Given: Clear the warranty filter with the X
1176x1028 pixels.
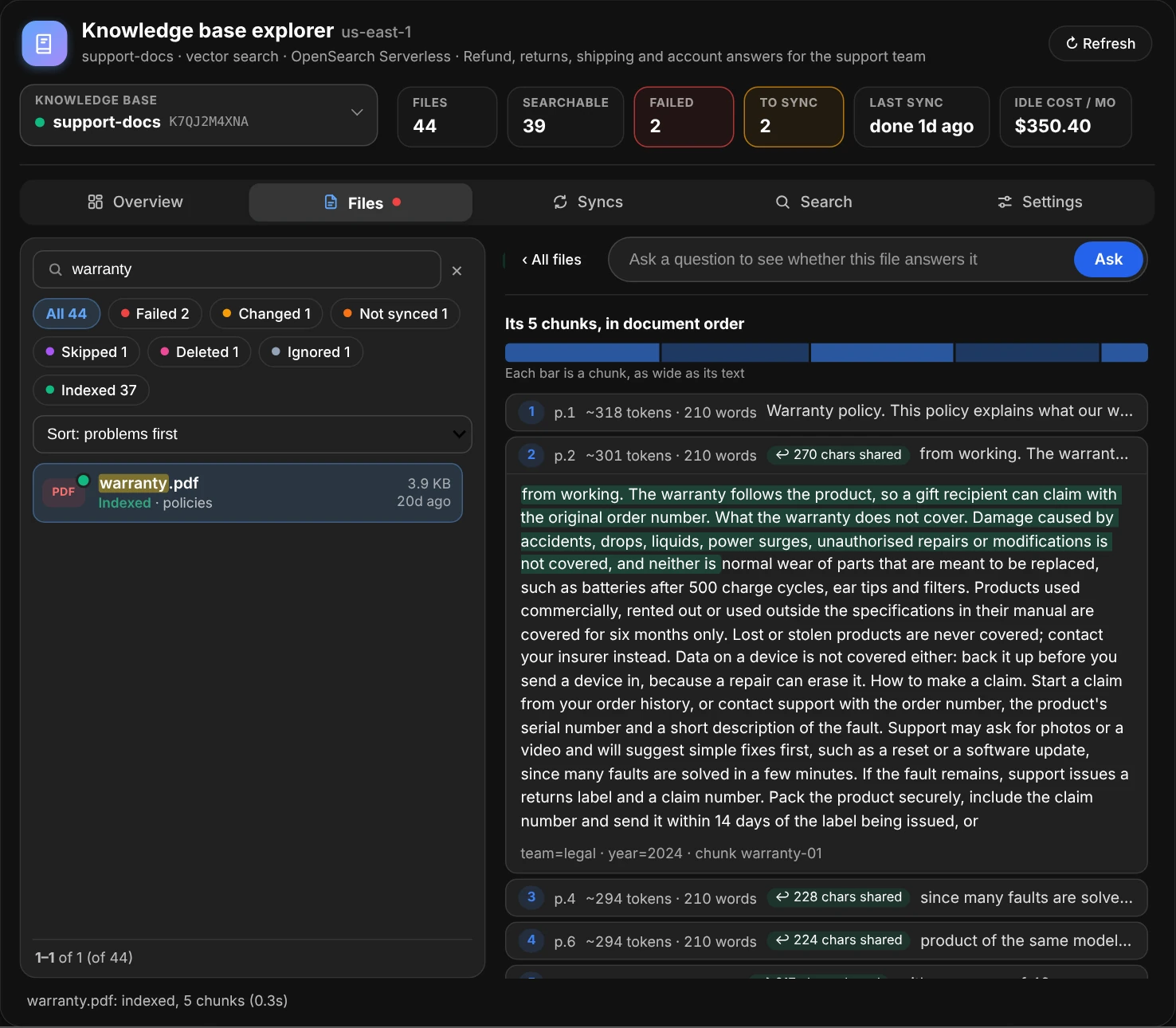Looking at the screenshot, I should pyautogui.click(x=457, y=271).
